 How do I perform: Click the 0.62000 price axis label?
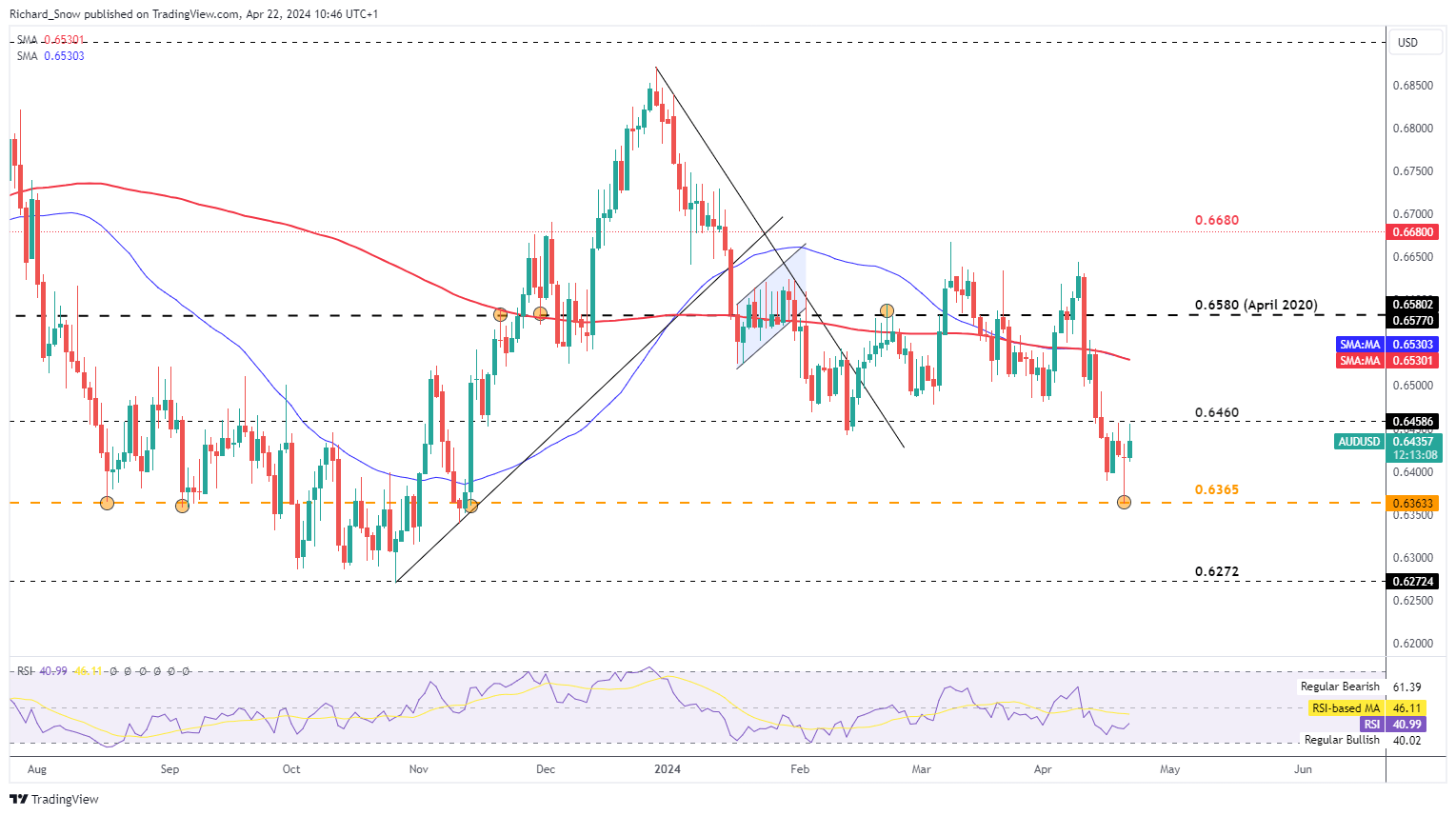tap(1413, 644)
